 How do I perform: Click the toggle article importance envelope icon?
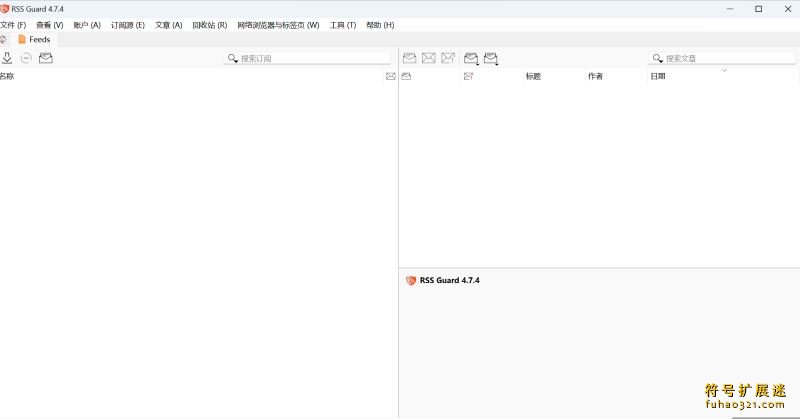pyautogui.click(x=448, y=58)
